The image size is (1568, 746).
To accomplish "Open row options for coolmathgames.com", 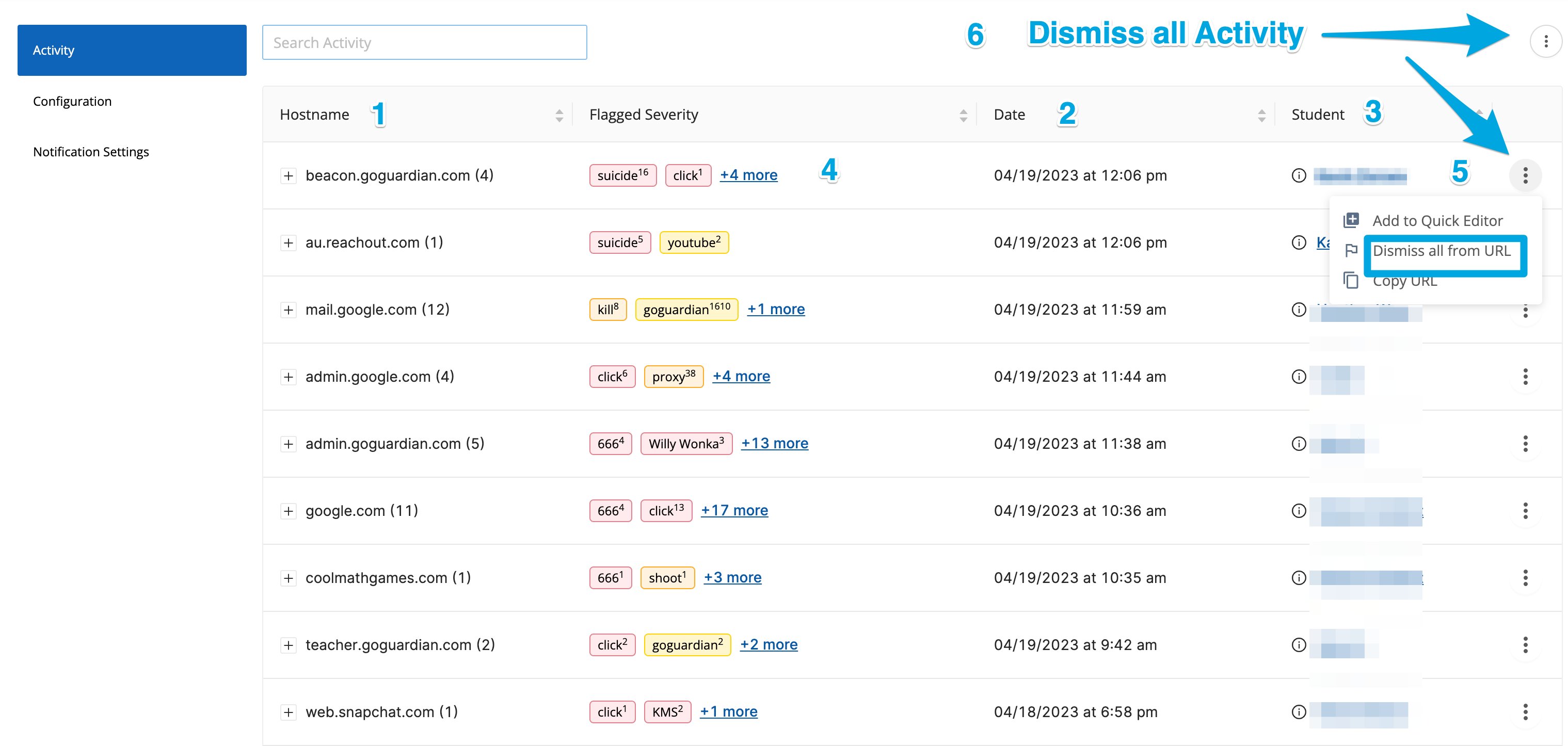I will [x=1525, y=577].
